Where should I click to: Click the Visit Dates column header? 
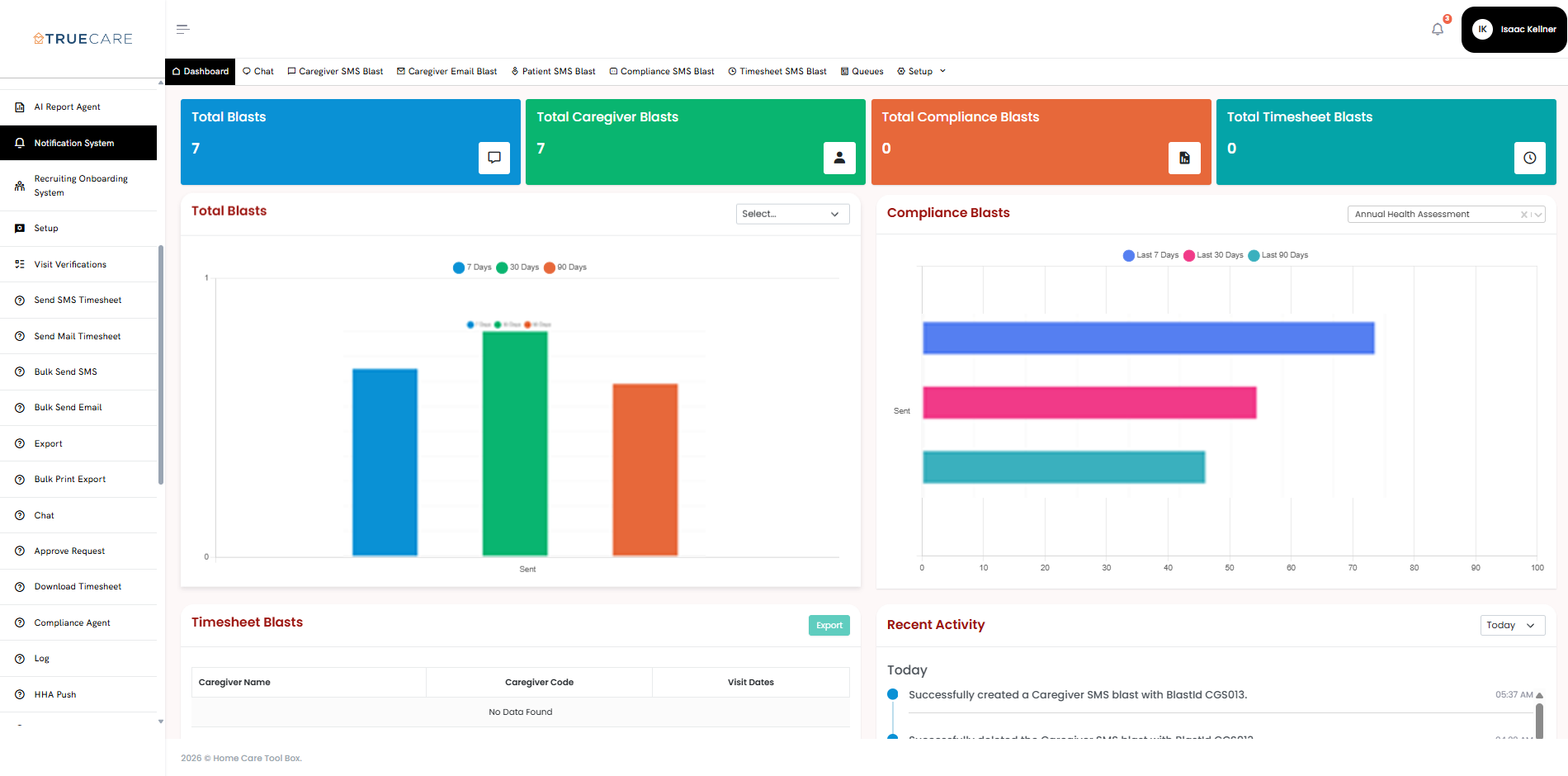pos(751,683)
